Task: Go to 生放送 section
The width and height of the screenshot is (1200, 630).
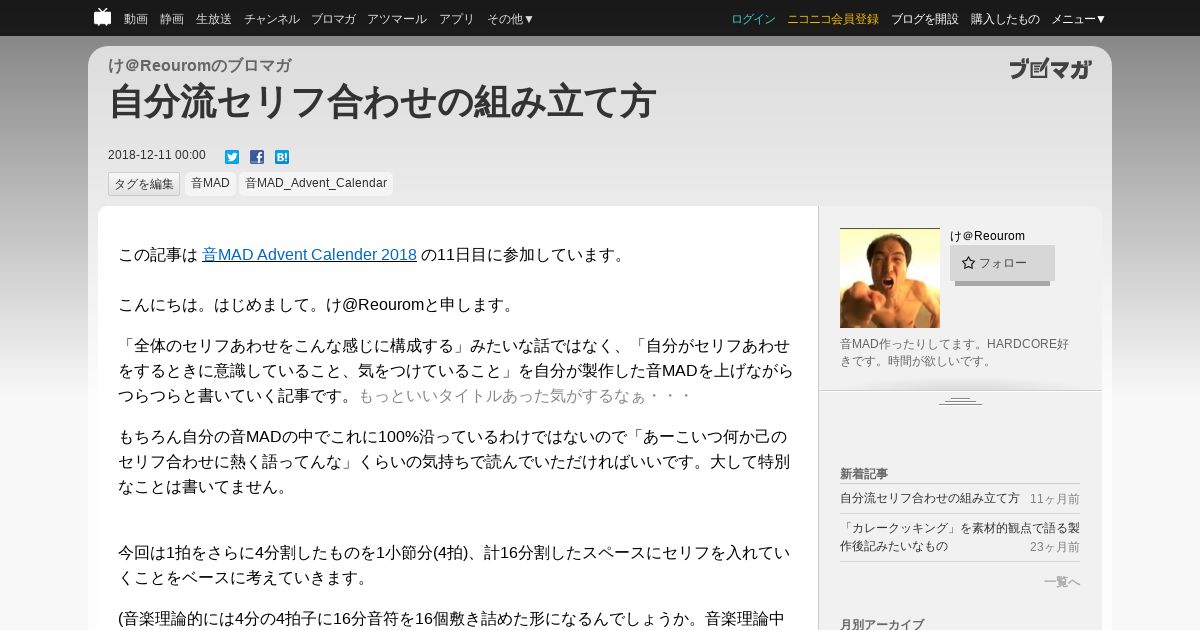Action: tap(214, 19)
